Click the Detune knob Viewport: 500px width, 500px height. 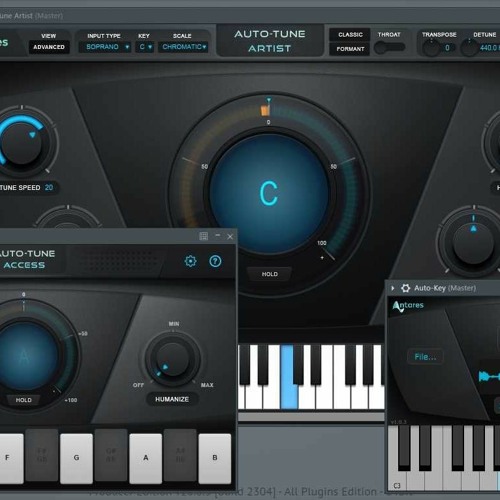pyautogui.click(x=470, y=48)
